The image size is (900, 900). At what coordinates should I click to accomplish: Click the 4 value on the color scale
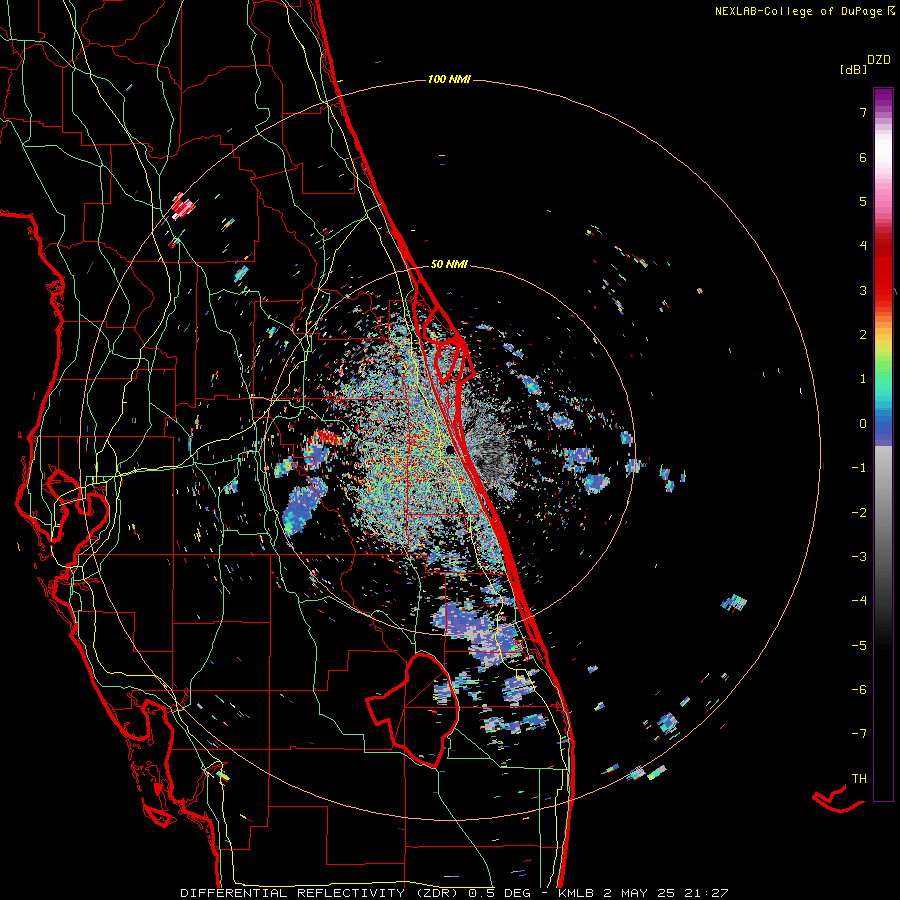click(x=863, y=246)
